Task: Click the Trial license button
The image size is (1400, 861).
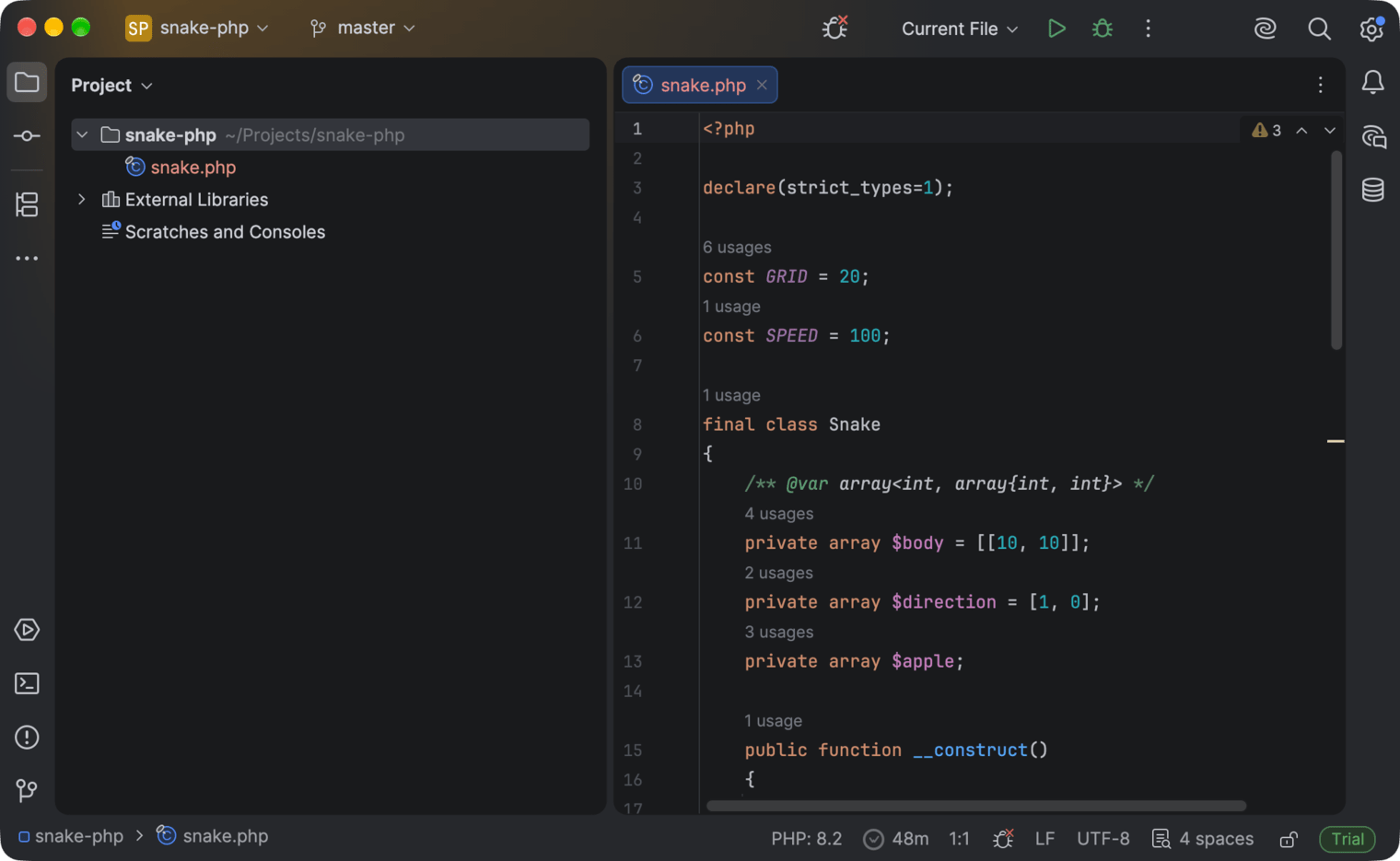Action: [1347, 839]
